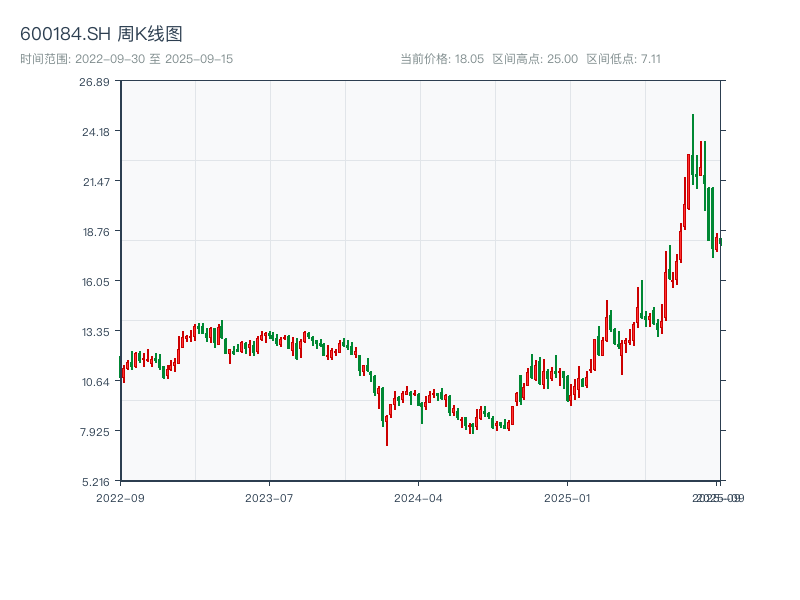Click x-axis label 2024-04

click(418, 498)
